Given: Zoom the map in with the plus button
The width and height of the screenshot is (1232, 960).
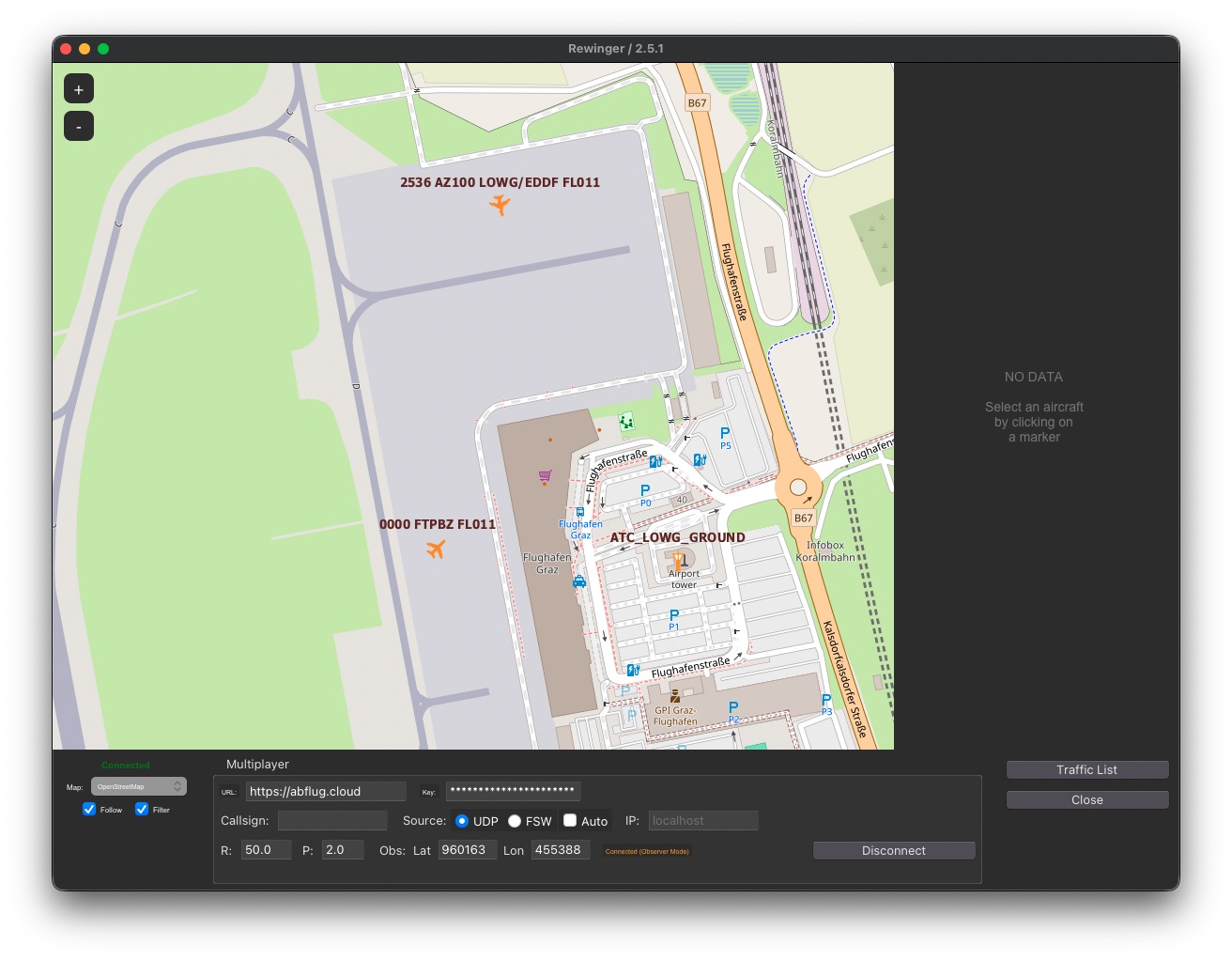Looking at the screenshot, I should tap(78, 87).
